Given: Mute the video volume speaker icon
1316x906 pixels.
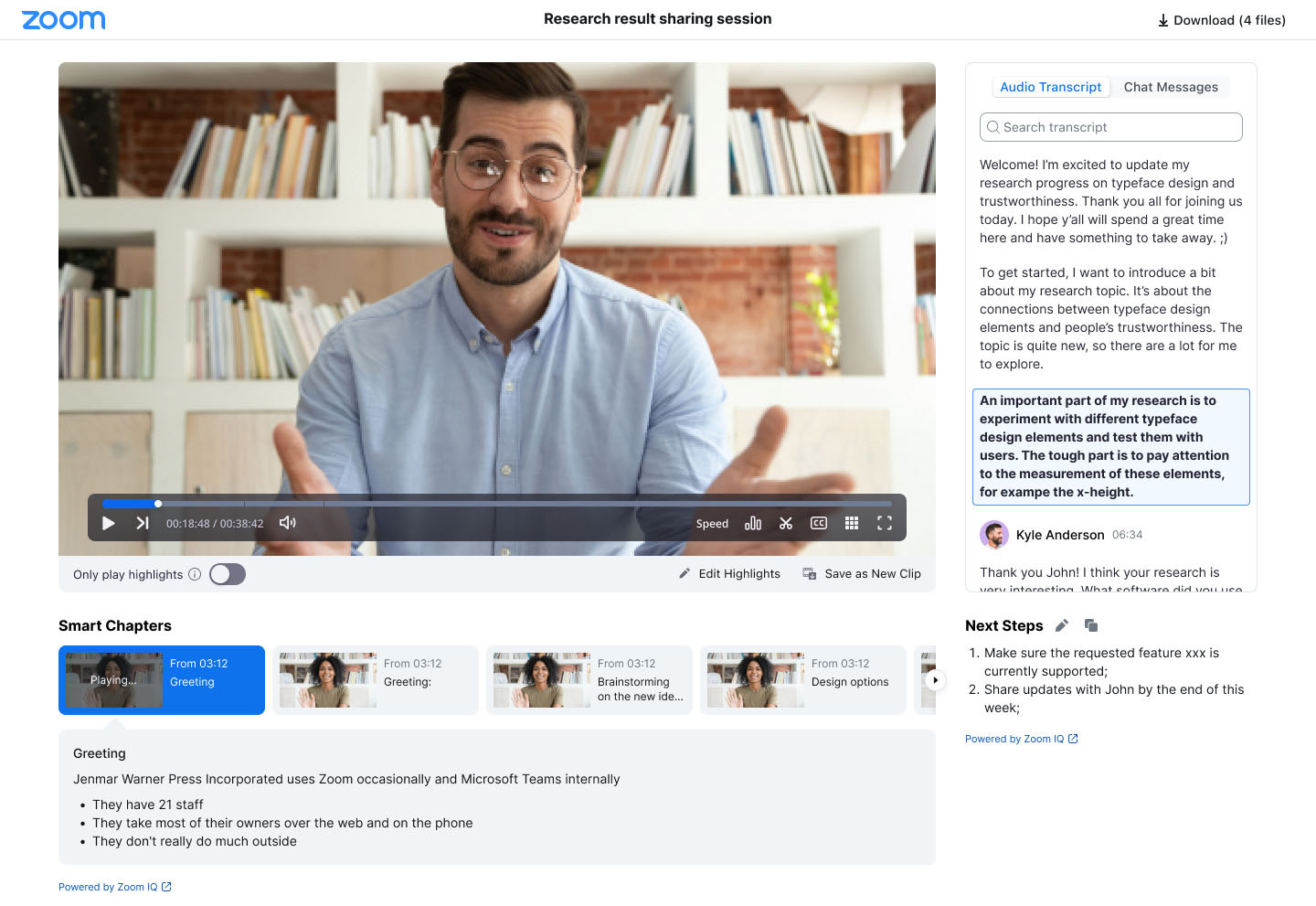Looking at the screenshot, I should click(287, 523).
